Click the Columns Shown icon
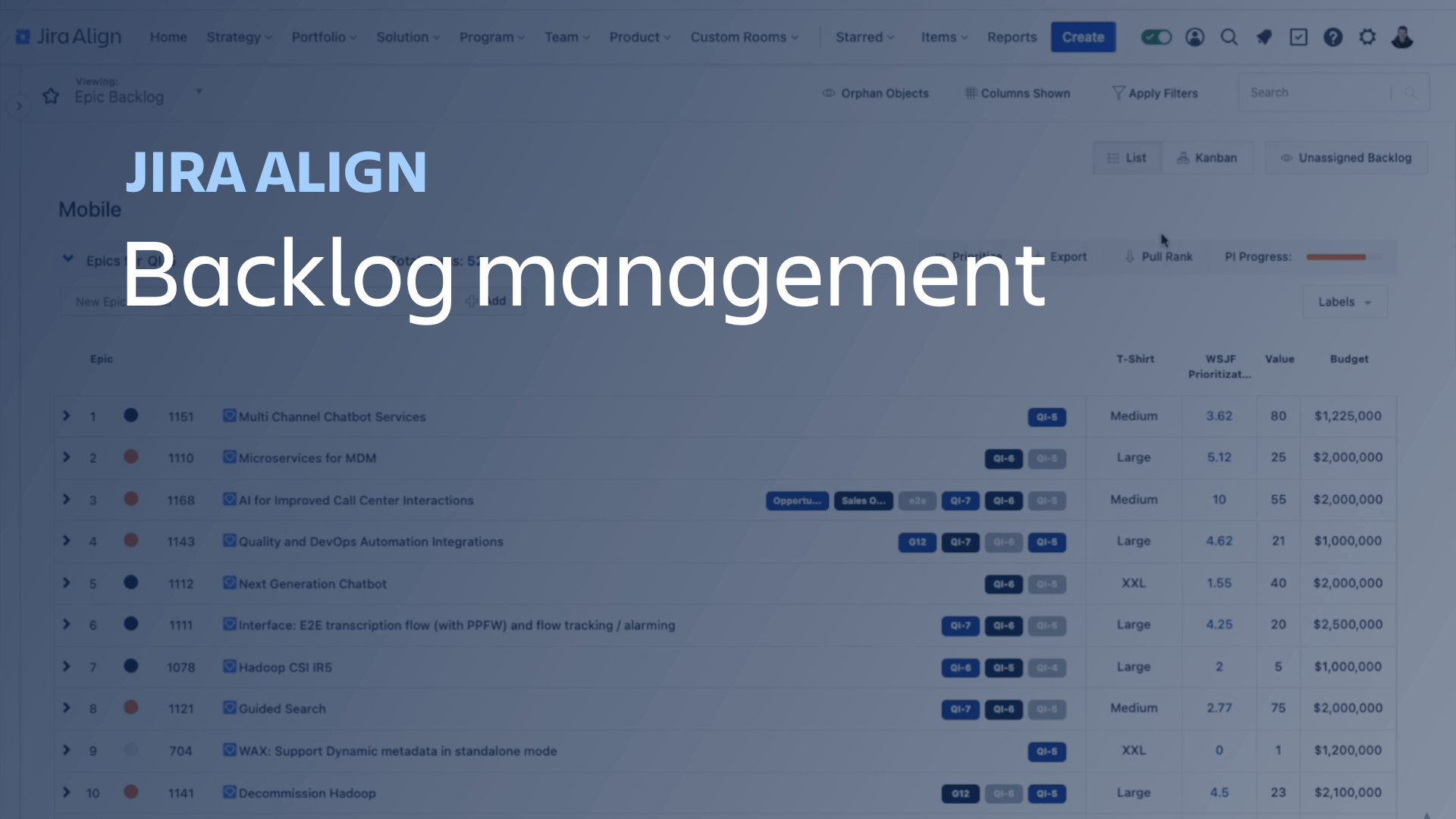This screenshot has width=1456, height=819. tap(968, 93)
